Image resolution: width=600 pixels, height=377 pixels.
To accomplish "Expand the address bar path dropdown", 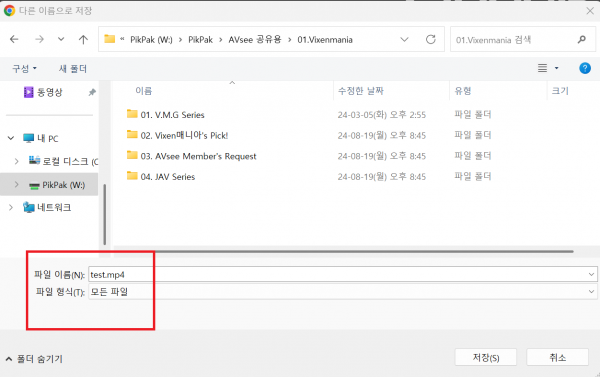I will [x=404, y=39].
